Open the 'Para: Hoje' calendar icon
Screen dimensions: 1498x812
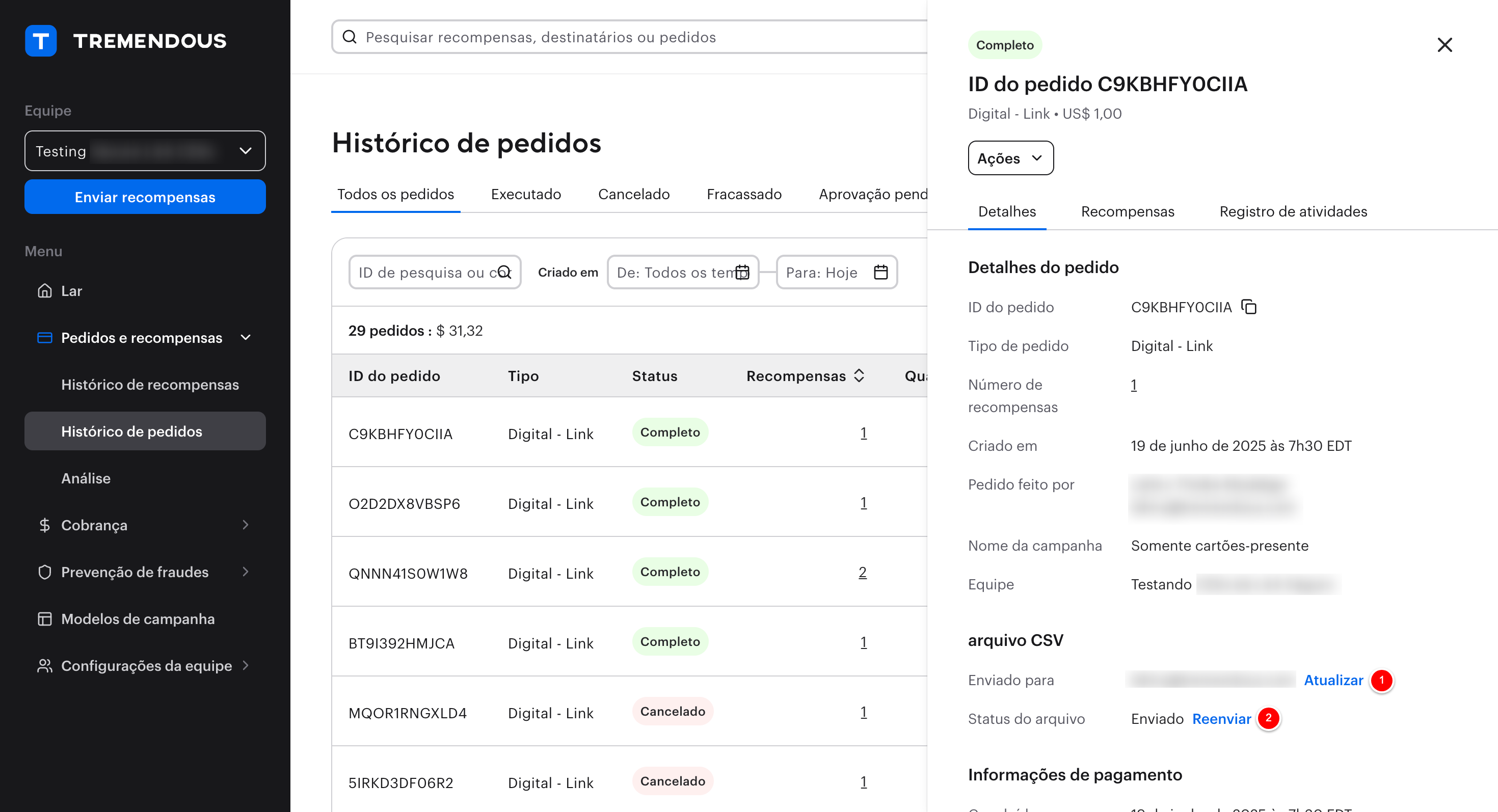click(880, 272)
